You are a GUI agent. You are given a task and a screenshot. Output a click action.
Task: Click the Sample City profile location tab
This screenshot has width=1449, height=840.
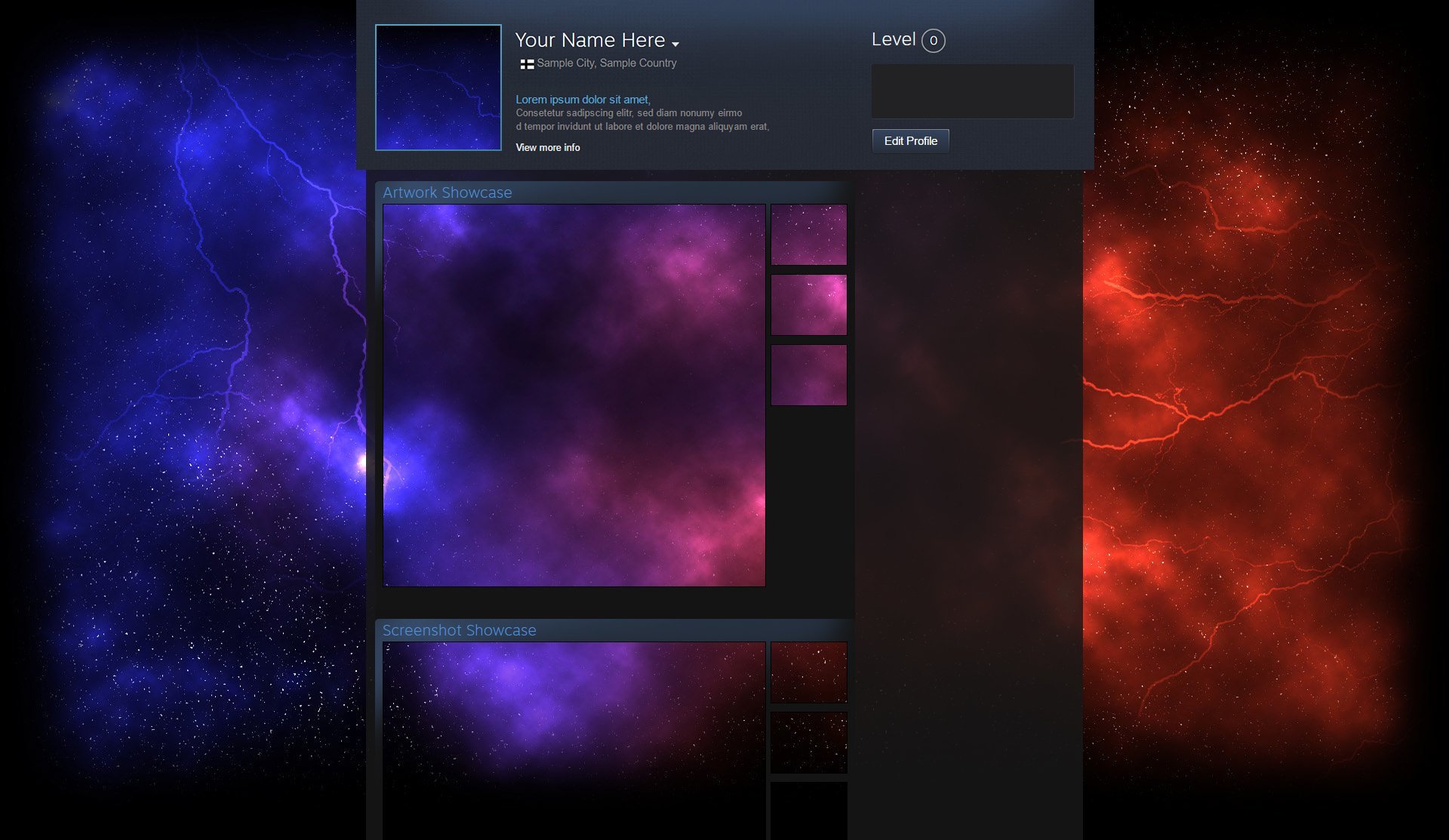click(606, 63)
